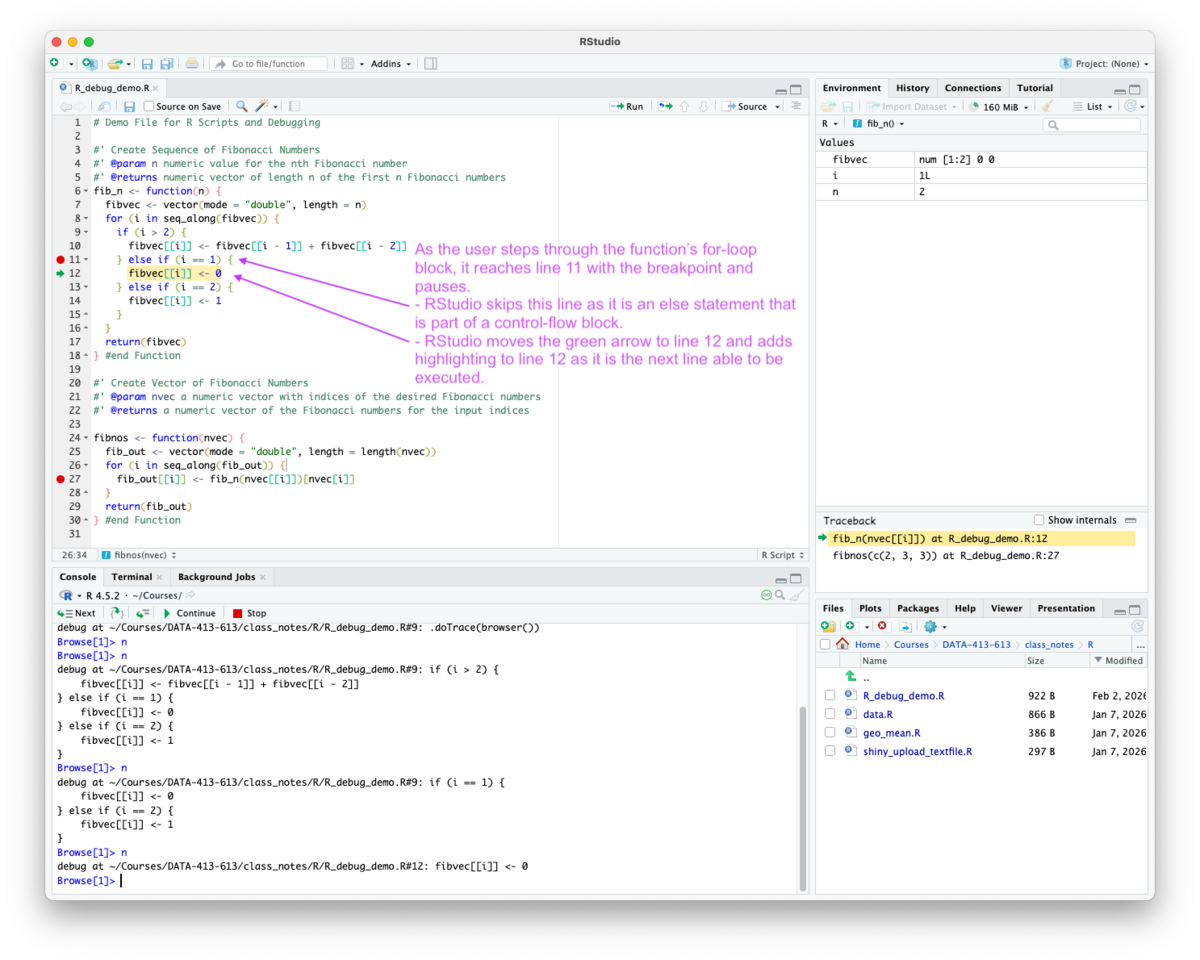This screenshot has height=960, width=1200.
Task: Open the R Script file type dropdown
Action: pos(781,553)
